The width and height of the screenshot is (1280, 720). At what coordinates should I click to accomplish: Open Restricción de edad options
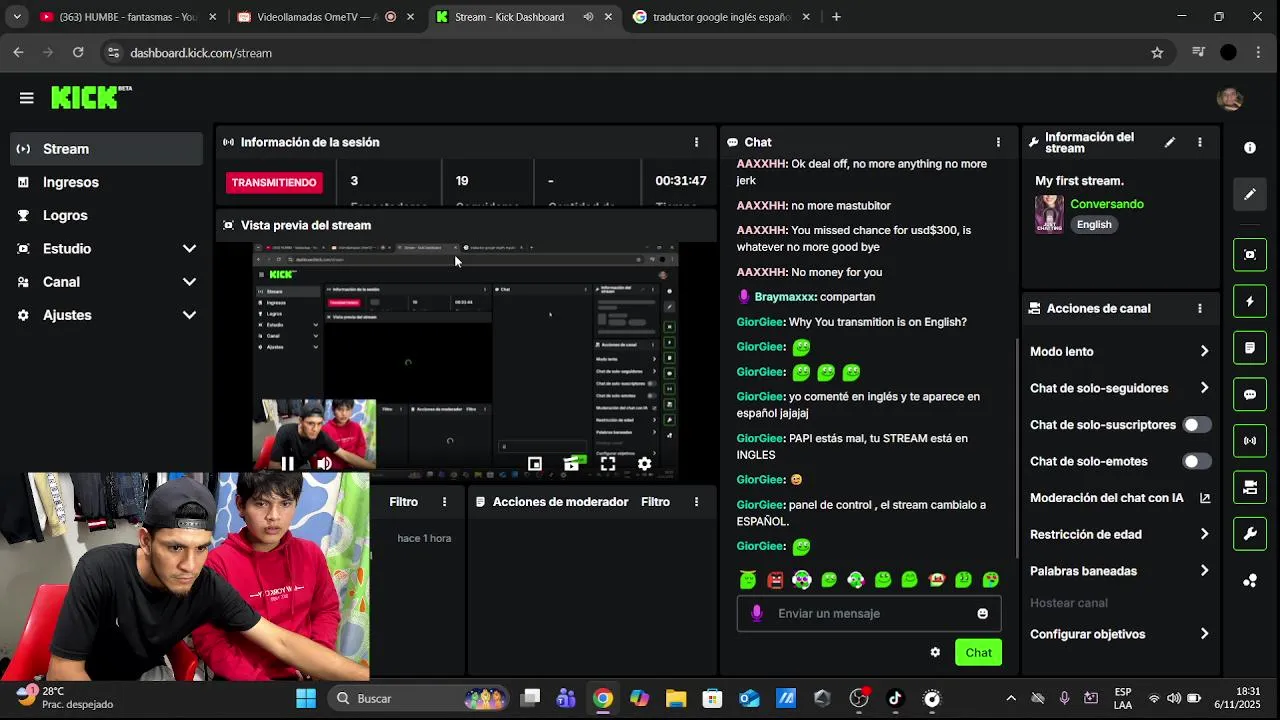pos(1120,535)
